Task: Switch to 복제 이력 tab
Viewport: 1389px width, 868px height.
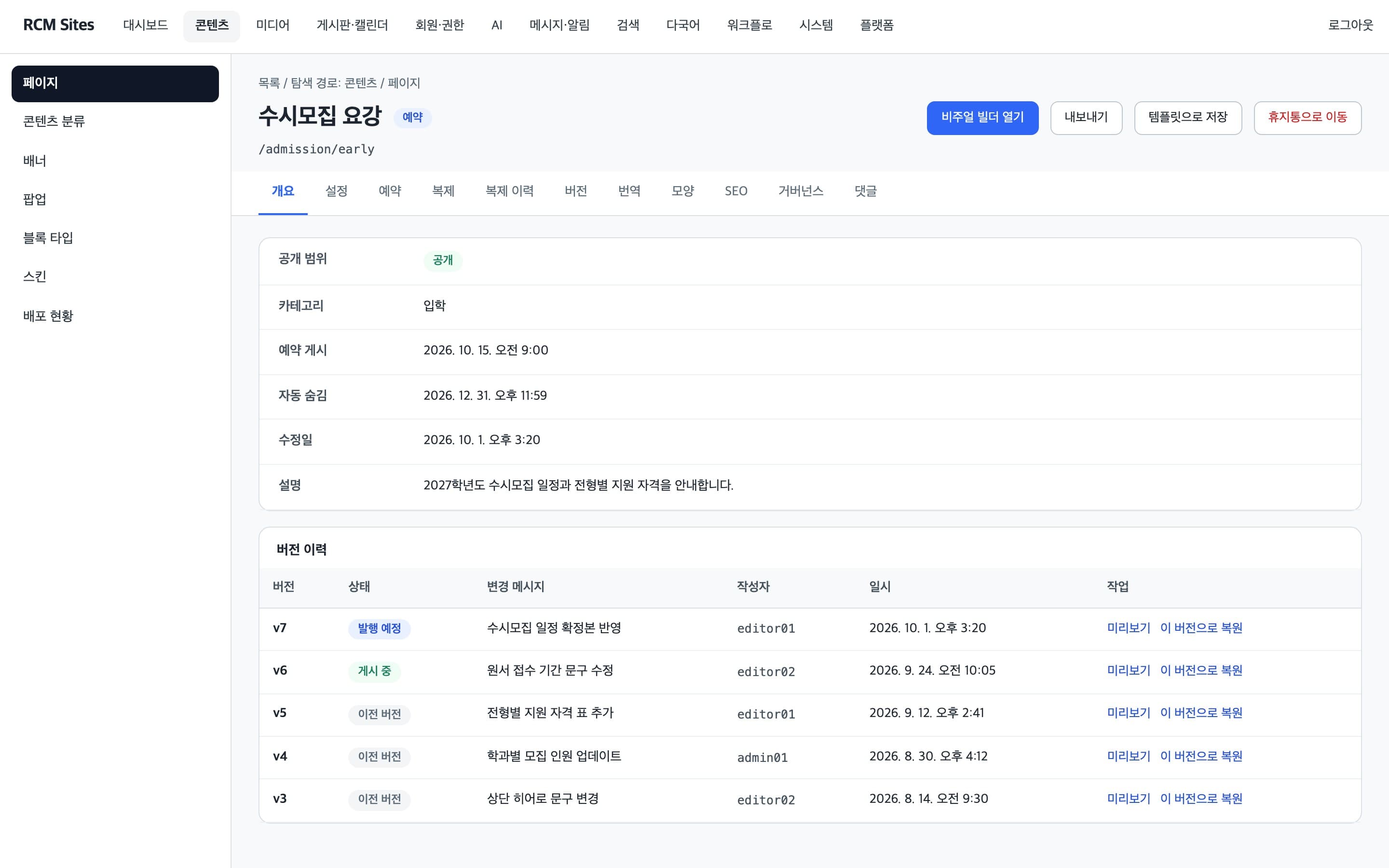Action: 510,191
